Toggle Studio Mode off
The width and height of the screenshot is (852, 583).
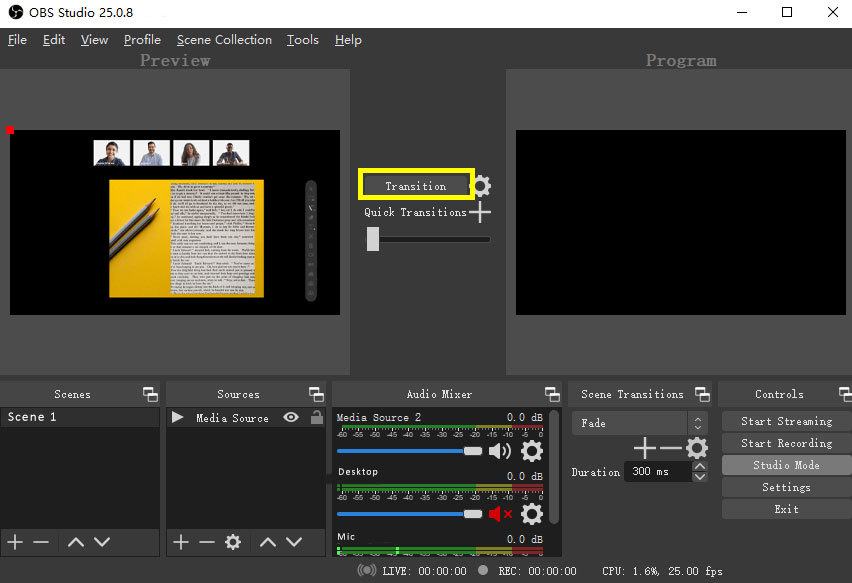[786, 465]
